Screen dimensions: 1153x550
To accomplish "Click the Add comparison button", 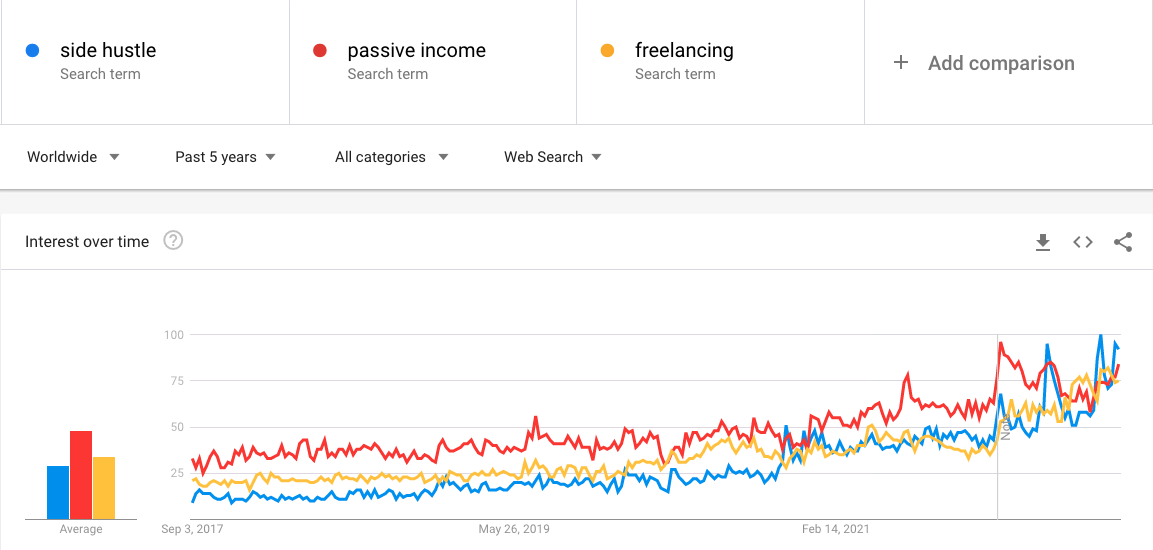I will (1000, 63).
